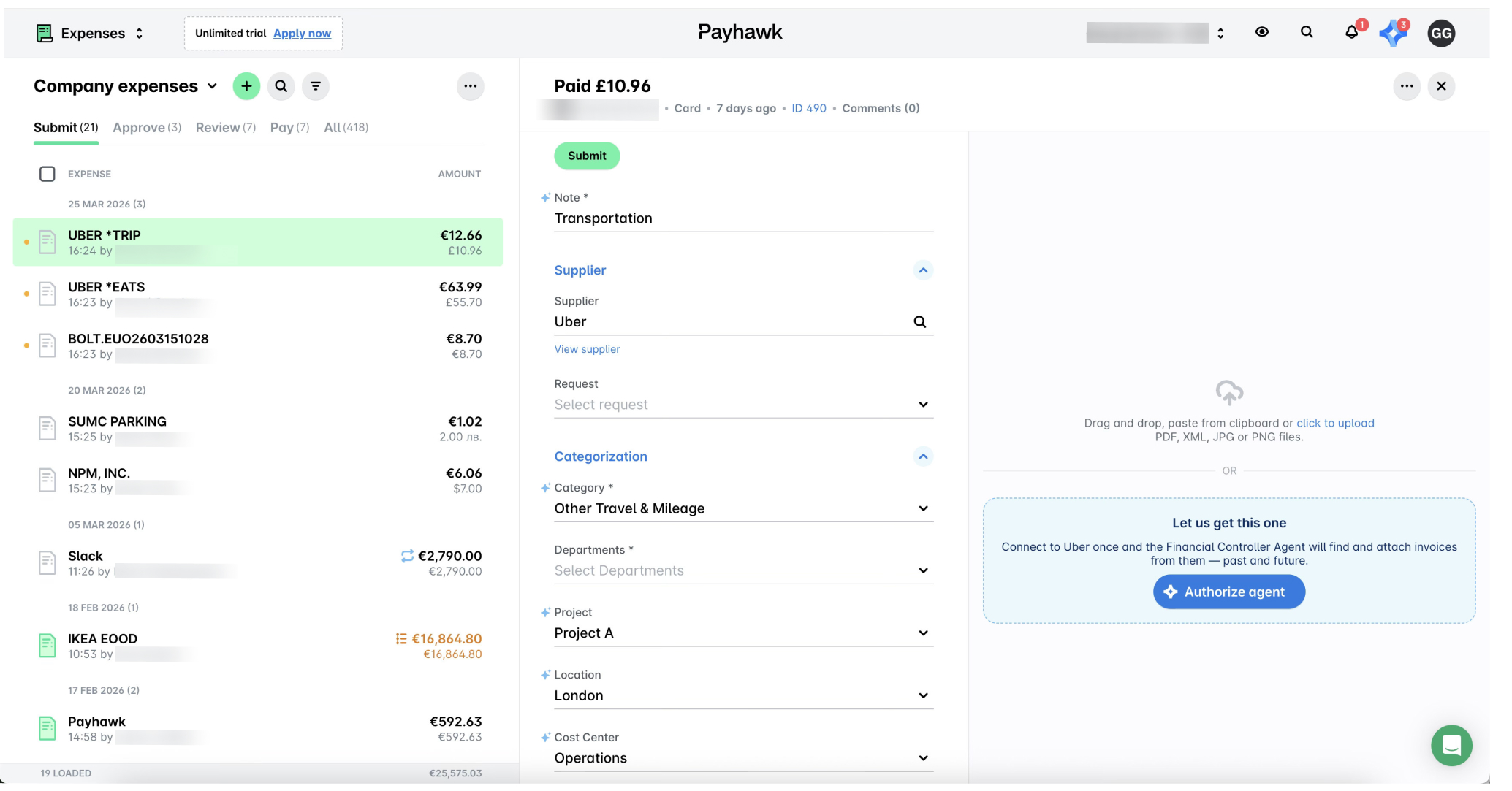Switch to the Review tab
The width and height of the screenshot is (1512, 791).
226,127
